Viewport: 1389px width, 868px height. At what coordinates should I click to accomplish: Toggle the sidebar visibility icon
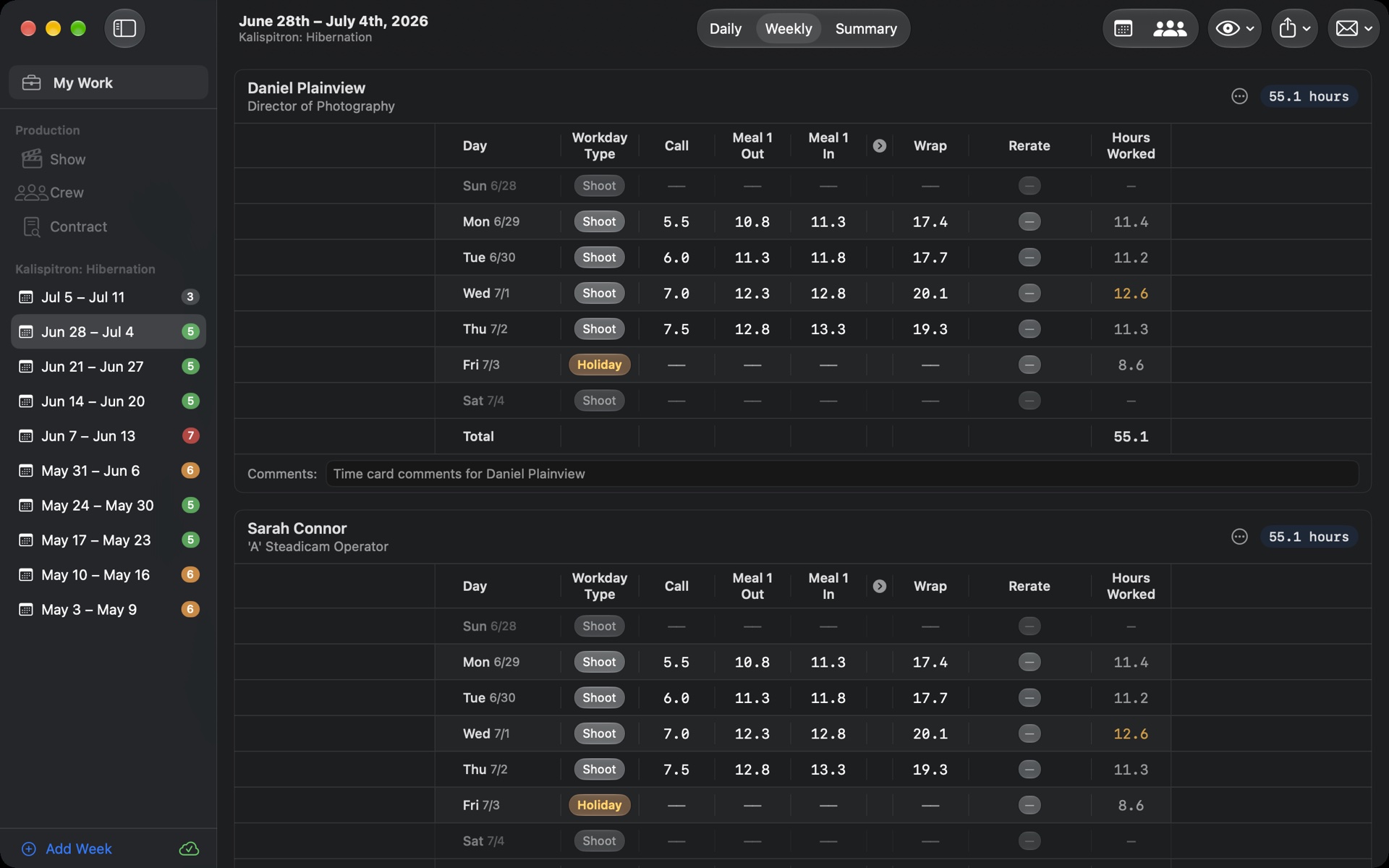point(124,28)
